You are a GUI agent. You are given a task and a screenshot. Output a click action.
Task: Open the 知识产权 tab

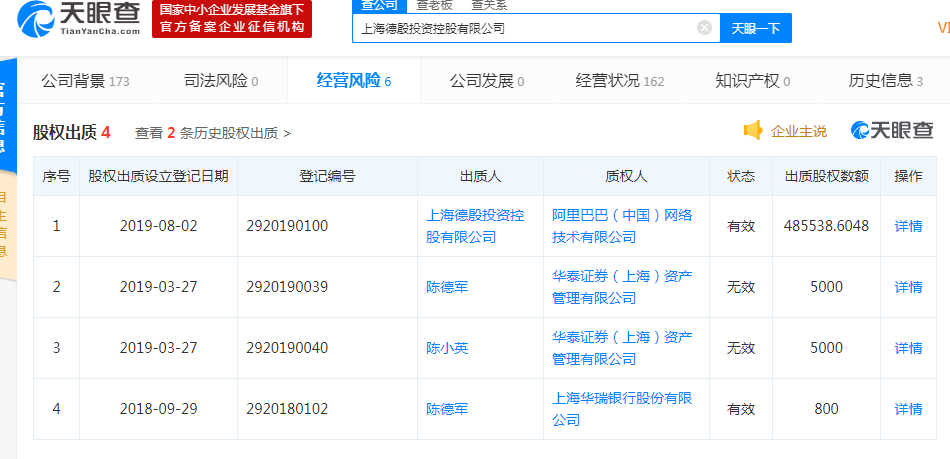[752, 81]
